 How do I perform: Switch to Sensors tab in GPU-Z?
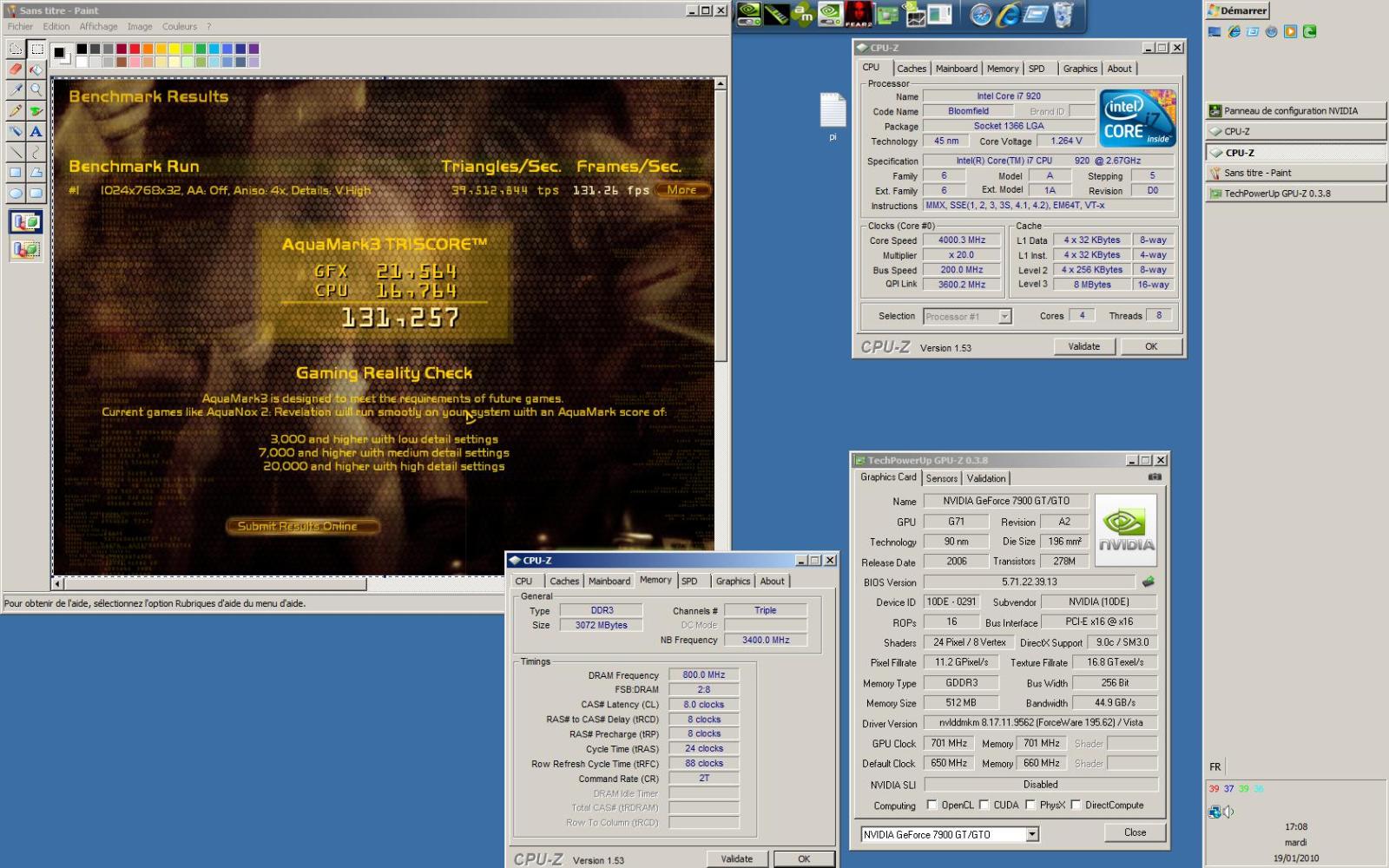[x=941, y=478]
